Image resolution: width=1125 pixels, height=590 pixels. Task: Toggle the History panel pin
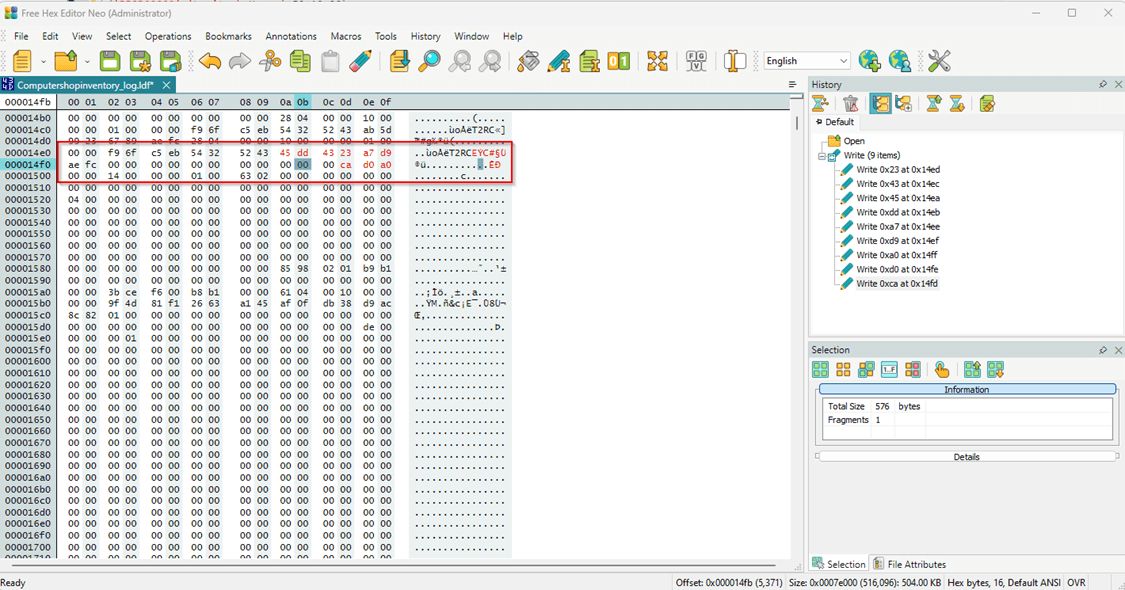[x=1103, y=85]
